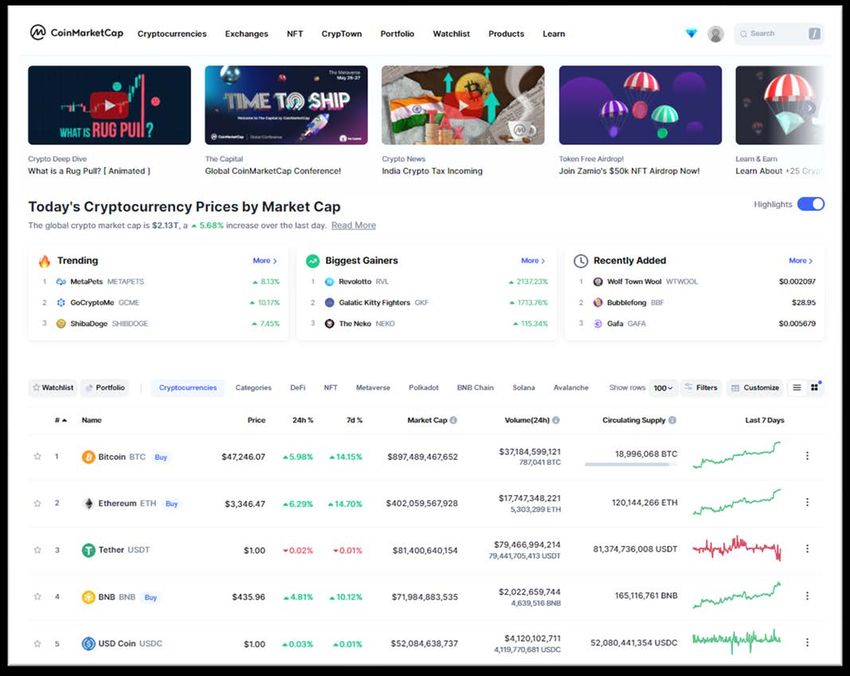The image size is (850, 676).
Task: Open the Cryptocurrencies nav menu
Action: click(172, 34)
